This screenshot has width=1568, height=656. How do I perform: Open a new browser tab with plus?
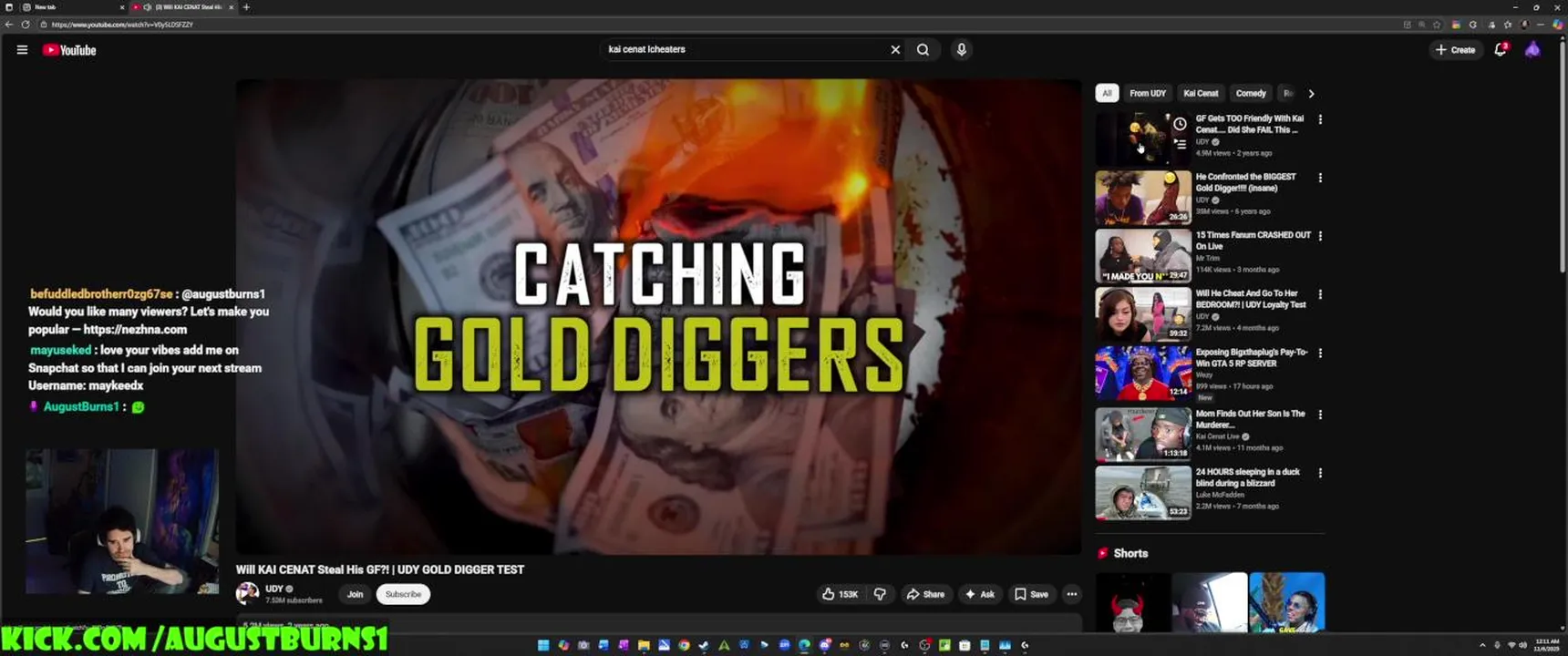pos(246,7)
